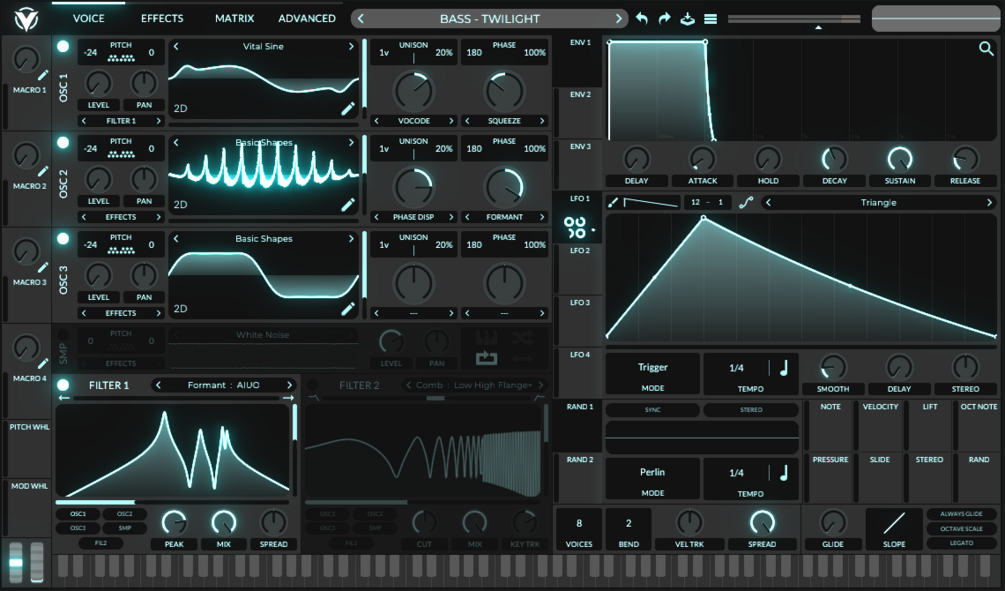
Task: Click the RAND 2 tempo note icon
Action: click(x=783, y=472)
